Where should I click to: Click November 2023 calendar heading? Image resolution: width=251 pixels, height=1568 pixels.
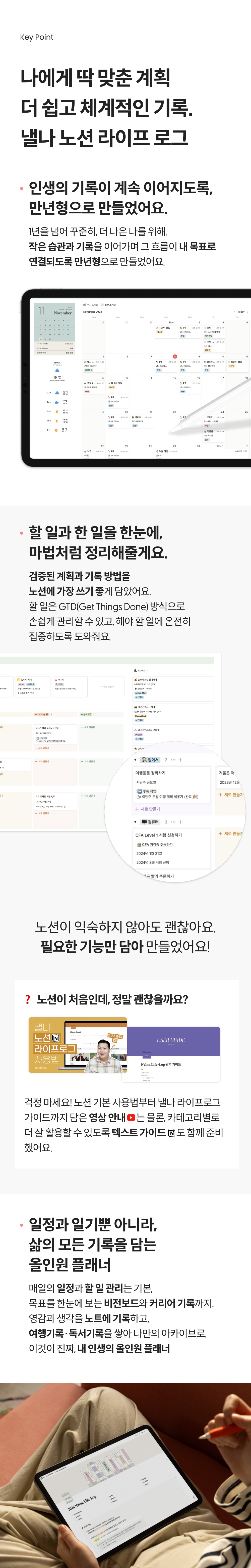click(92, 312)
